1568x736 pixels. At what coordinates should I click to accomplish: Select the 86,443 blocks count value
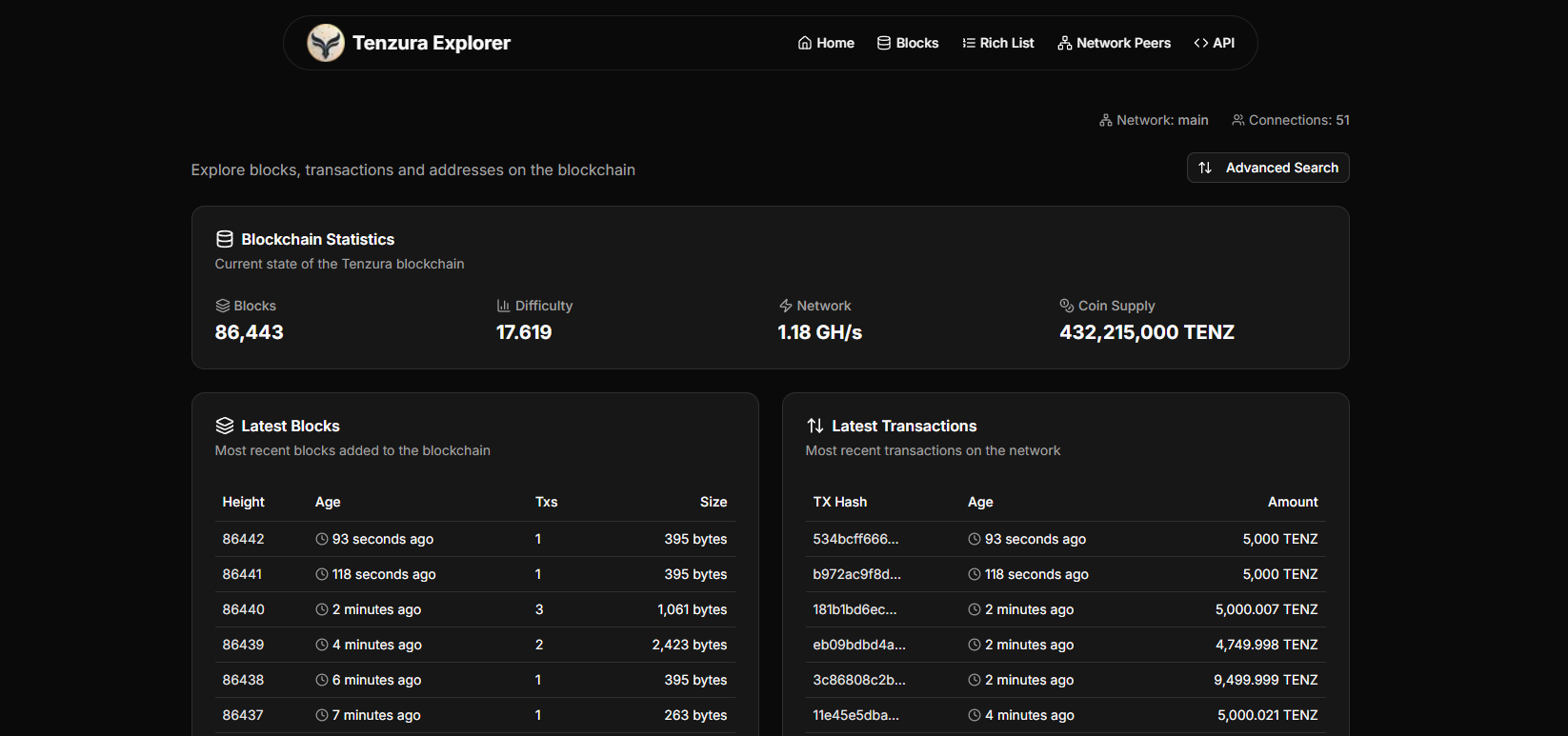(x=250, y=332)
